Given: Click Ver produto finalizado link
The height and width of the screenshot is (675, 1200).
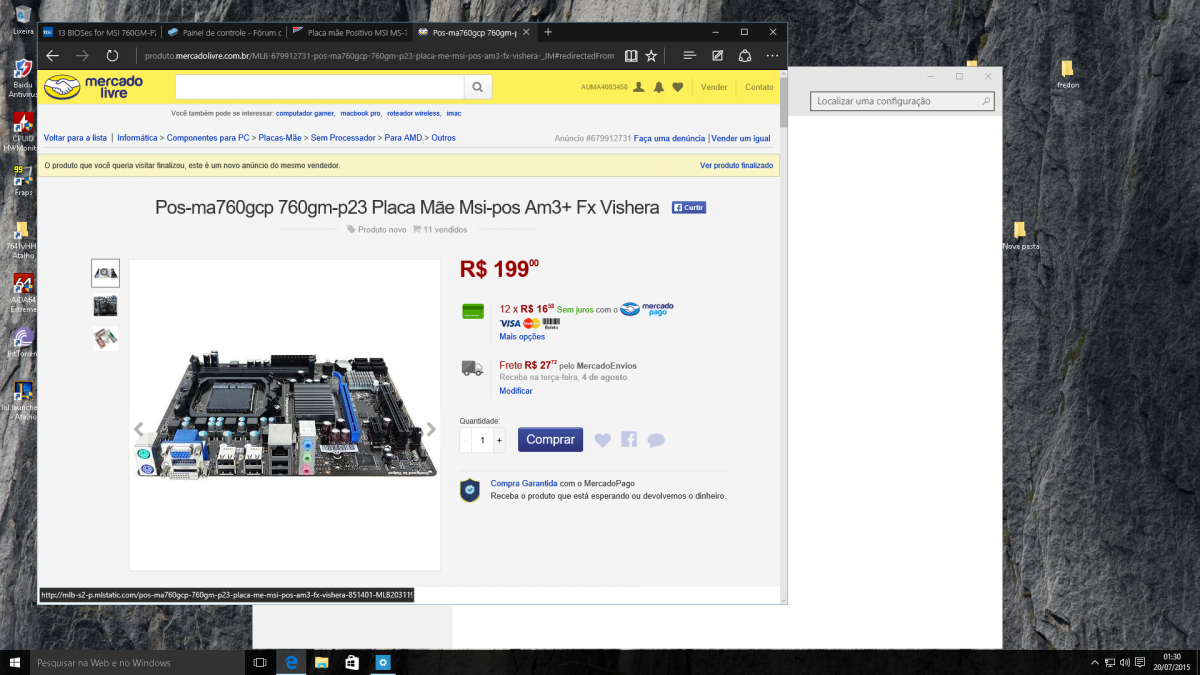Looking at the screenshot, I should [x=736, y=165].
